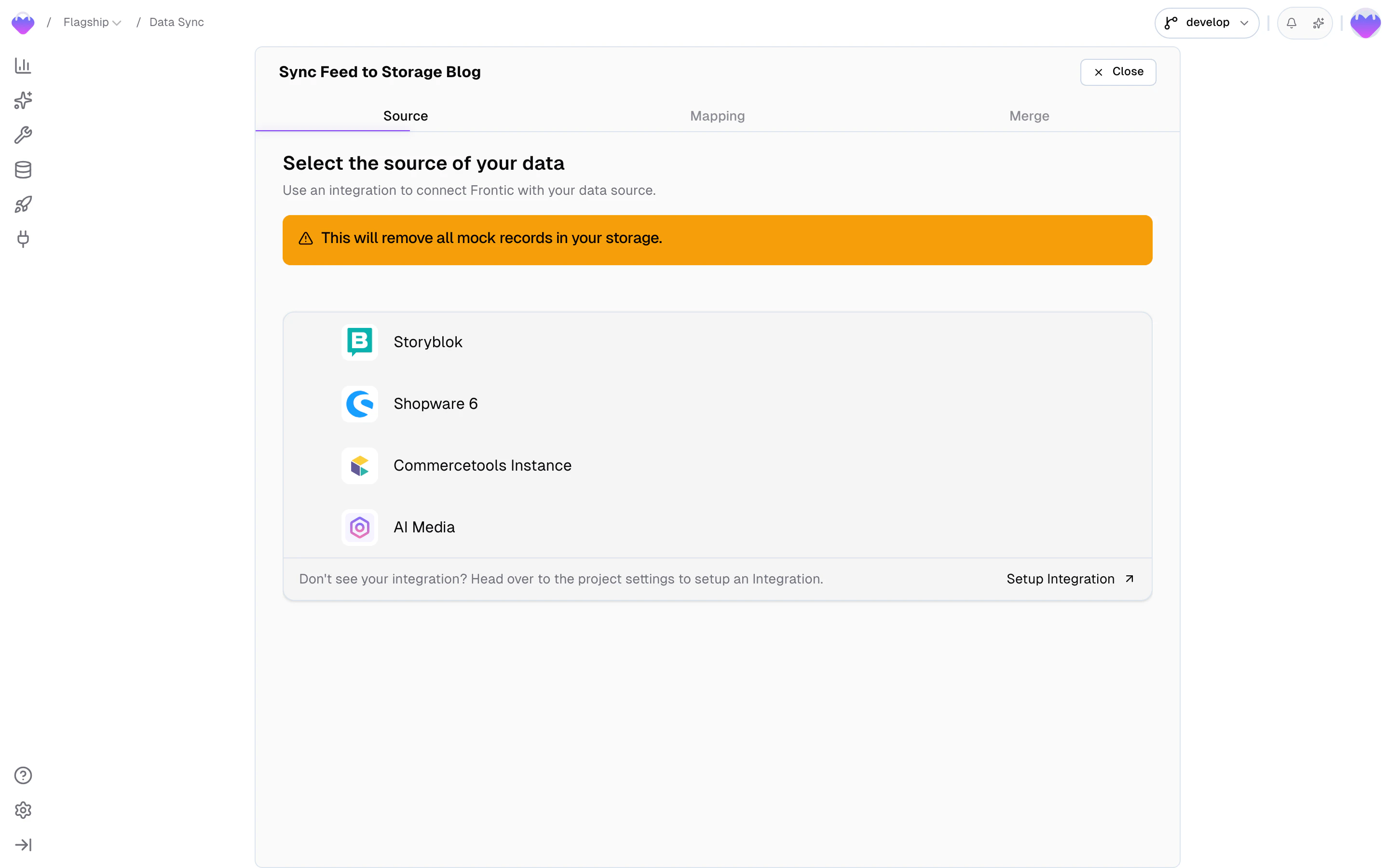
Task: Expand the sidebar with the arrow icon
Action: click(x=23, y=844)
